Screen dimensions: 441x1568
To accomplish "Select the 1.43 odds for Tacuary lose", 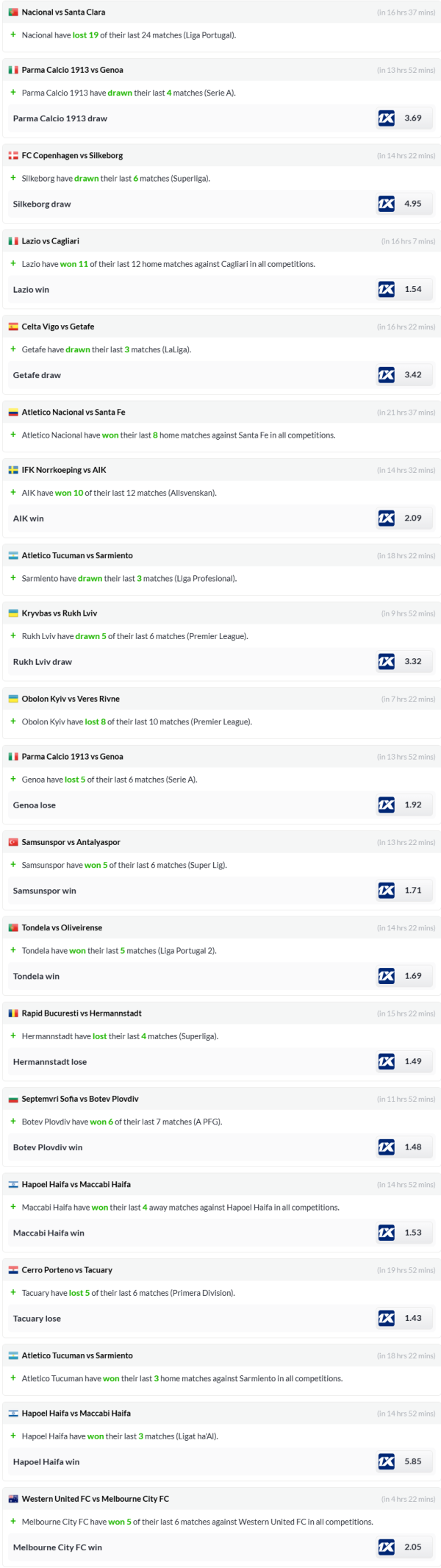I will 413,1318.
